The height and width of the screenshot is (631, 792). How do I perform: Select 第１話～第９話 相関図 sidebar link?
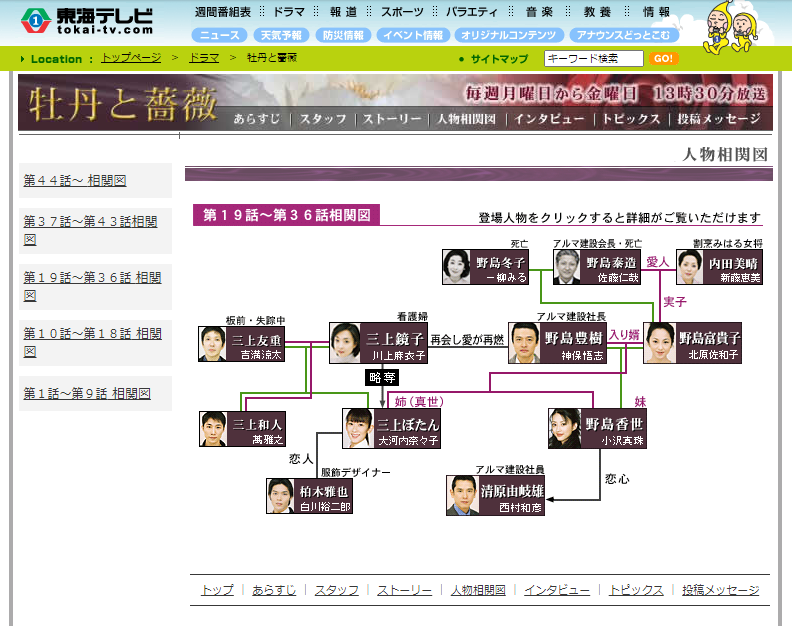pyautogui.click(x=87, y=394)
